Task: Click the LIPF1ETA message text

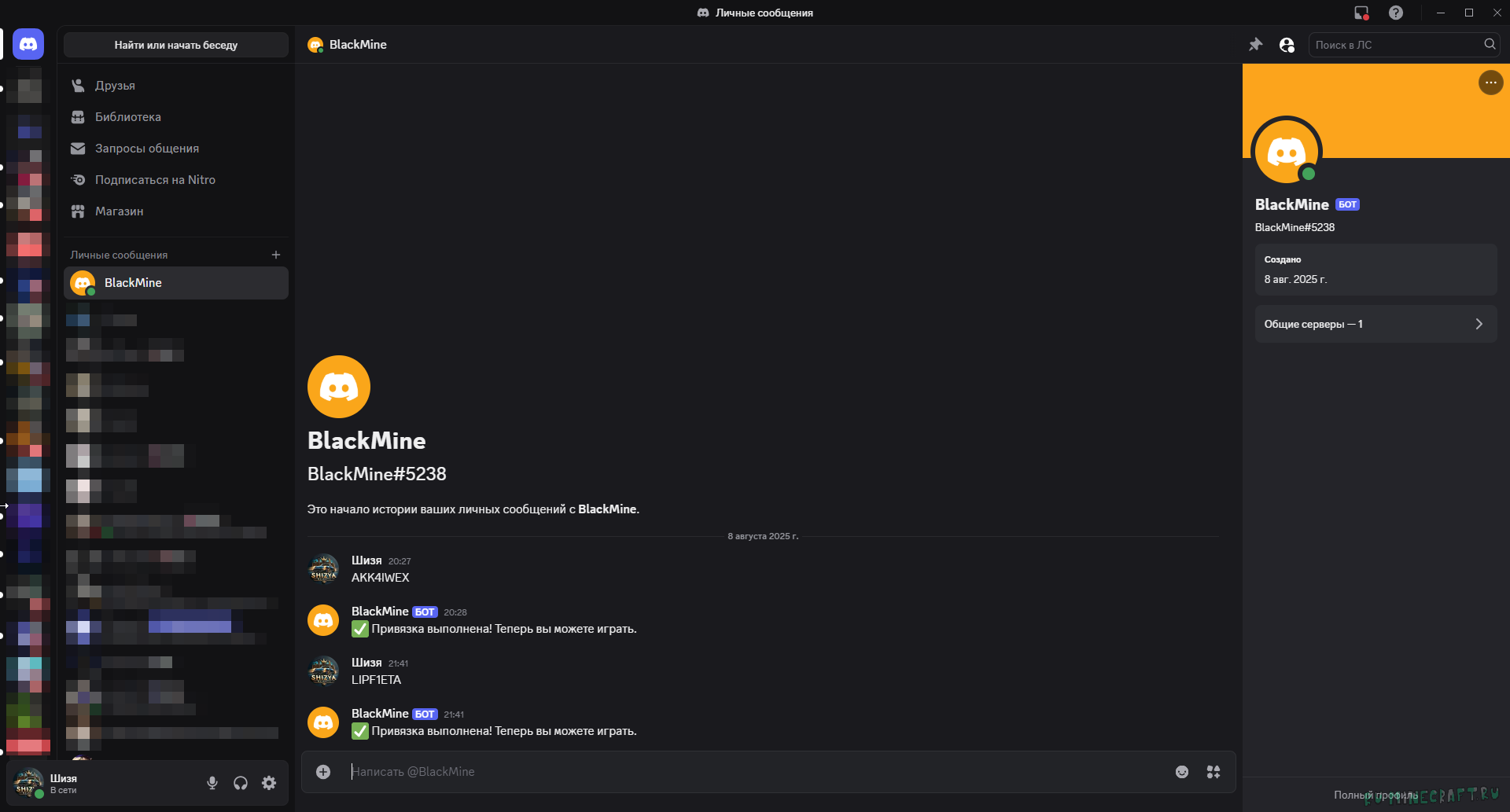Action: [x=376, y=680]
